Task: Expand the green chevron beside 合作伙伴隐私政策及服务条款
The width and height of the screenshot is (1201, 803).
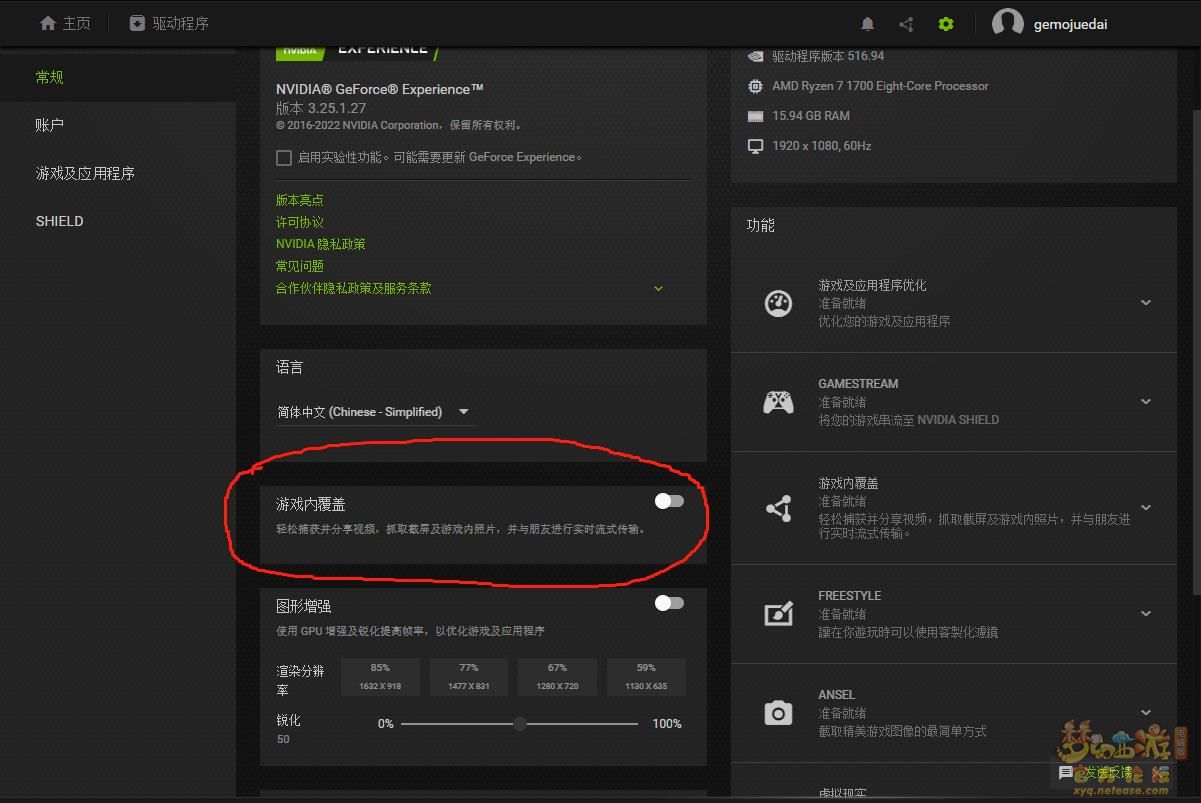Action: pyautogui.click(x=658, y=289)
